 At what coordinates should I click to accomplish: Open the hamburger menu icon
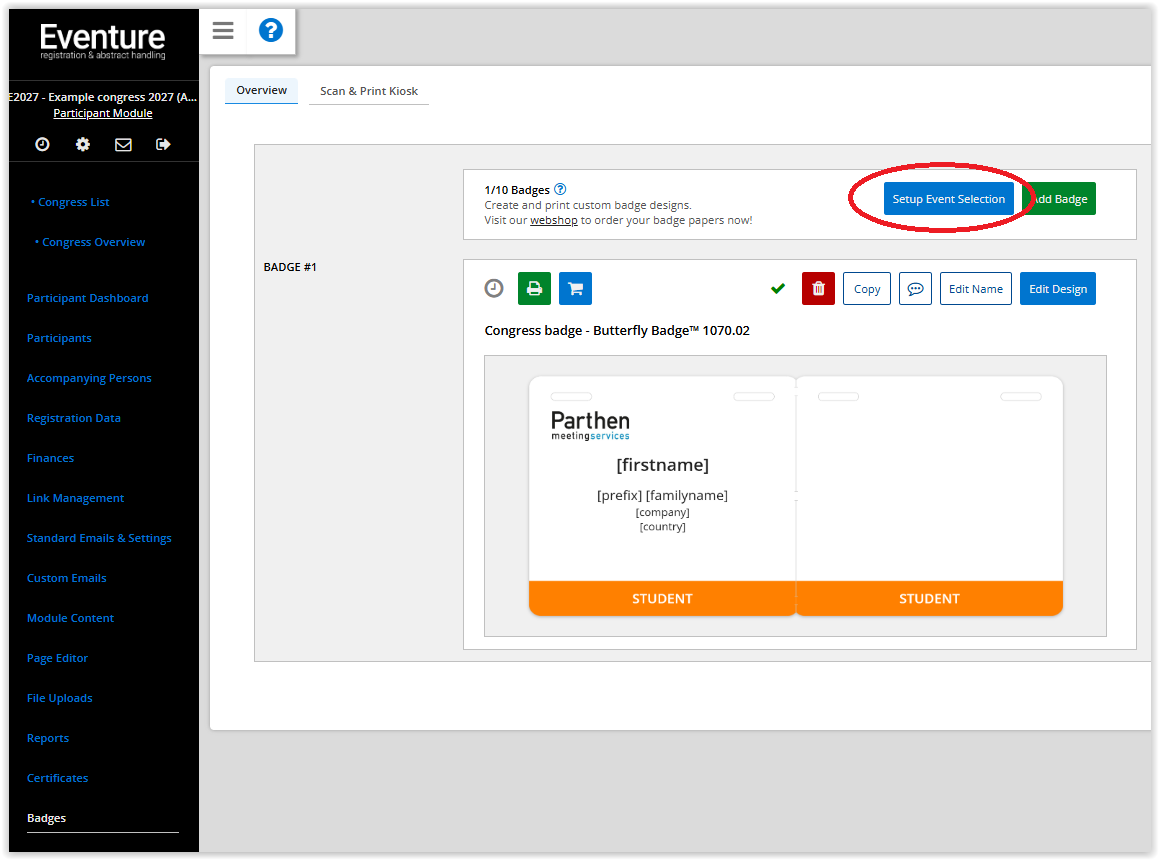[223, 31]
